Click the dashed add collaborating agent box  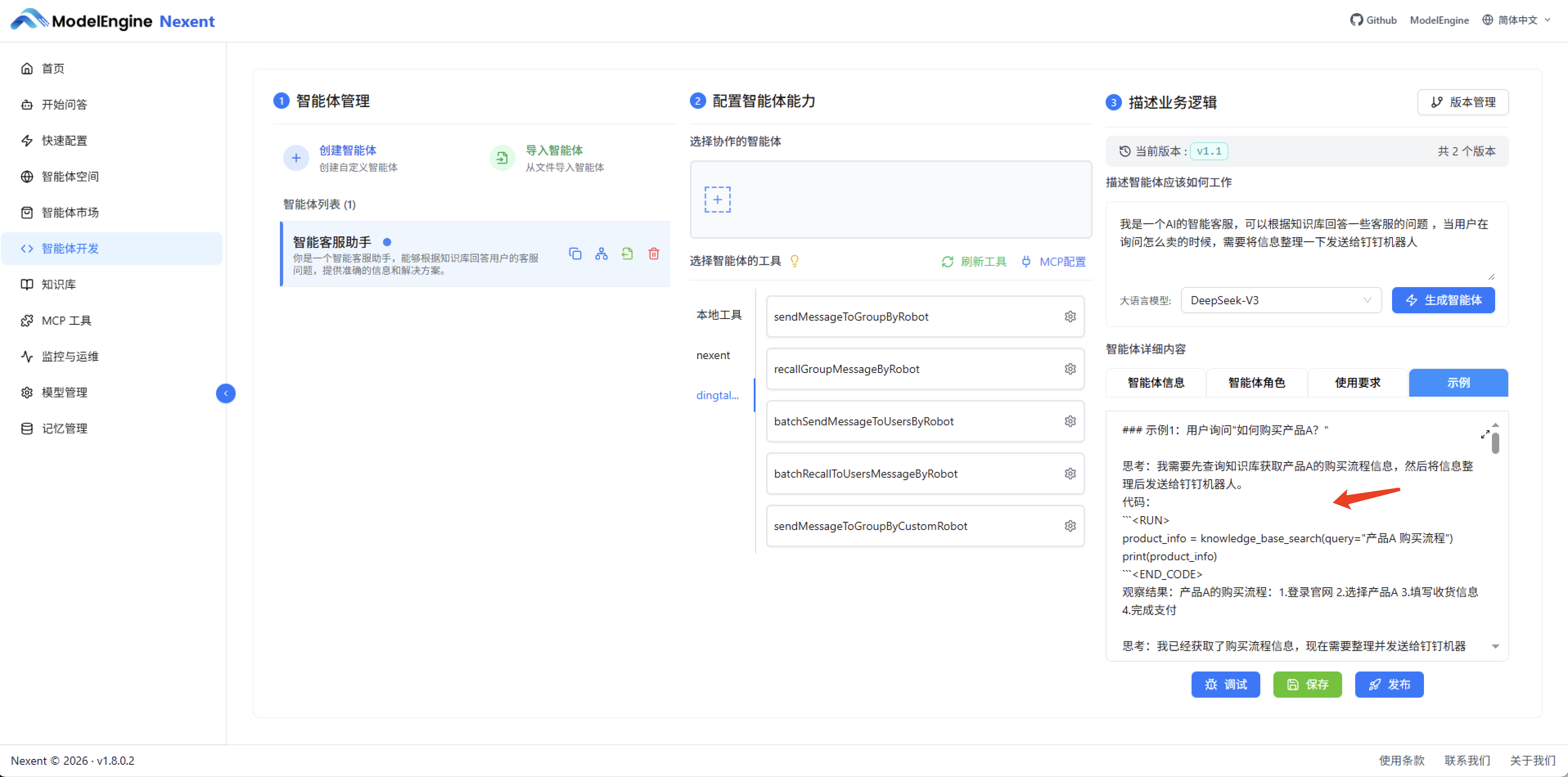click(718, 199)
